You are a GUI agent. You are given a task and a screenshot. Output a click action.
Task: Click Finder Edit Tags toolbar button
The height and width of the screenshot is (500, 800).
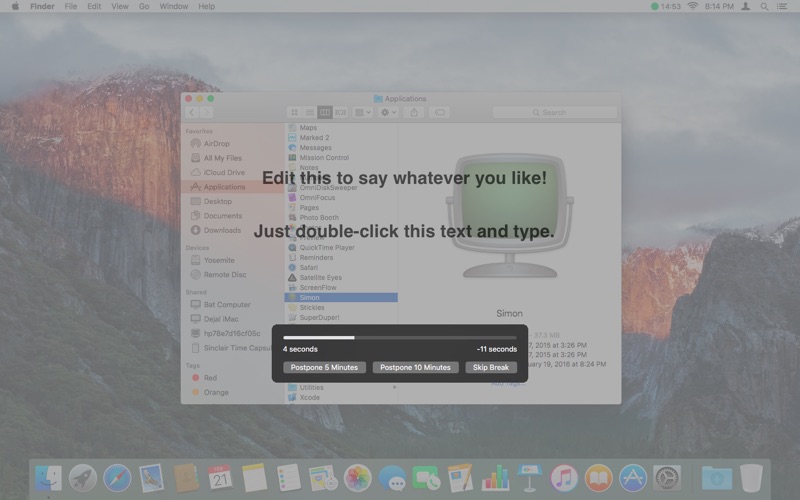[x=440, y=112]
